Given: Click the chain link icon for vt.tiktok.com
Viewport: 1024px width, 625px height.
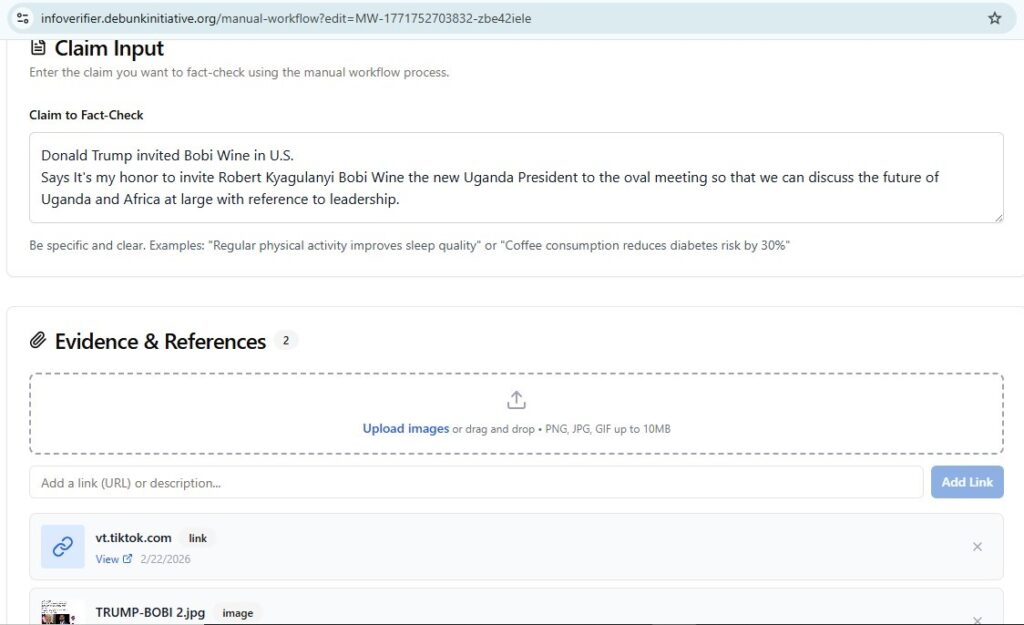Looking at the screenshot, I should pos(63,547).
